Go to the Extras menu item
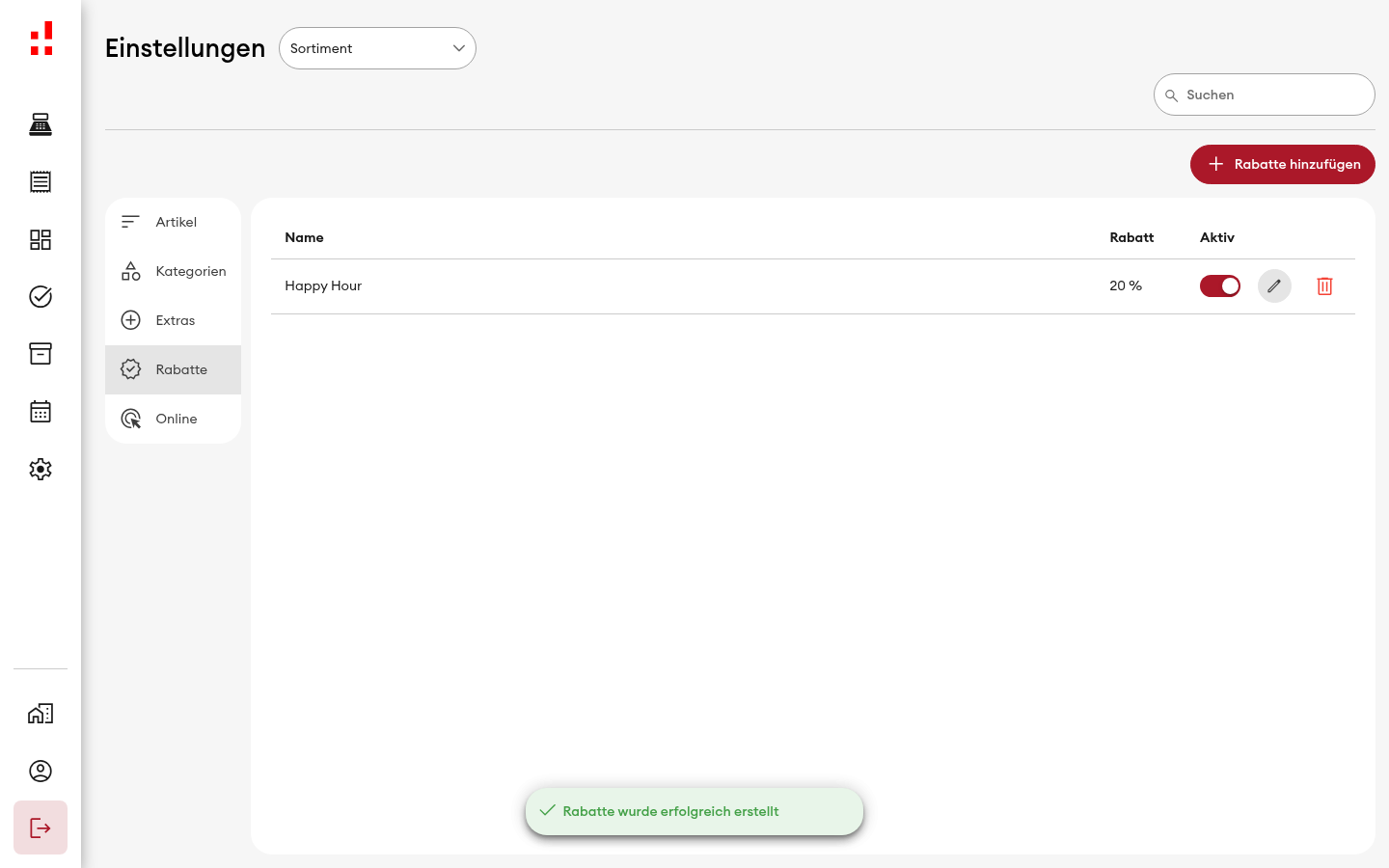 coord(174,320)
